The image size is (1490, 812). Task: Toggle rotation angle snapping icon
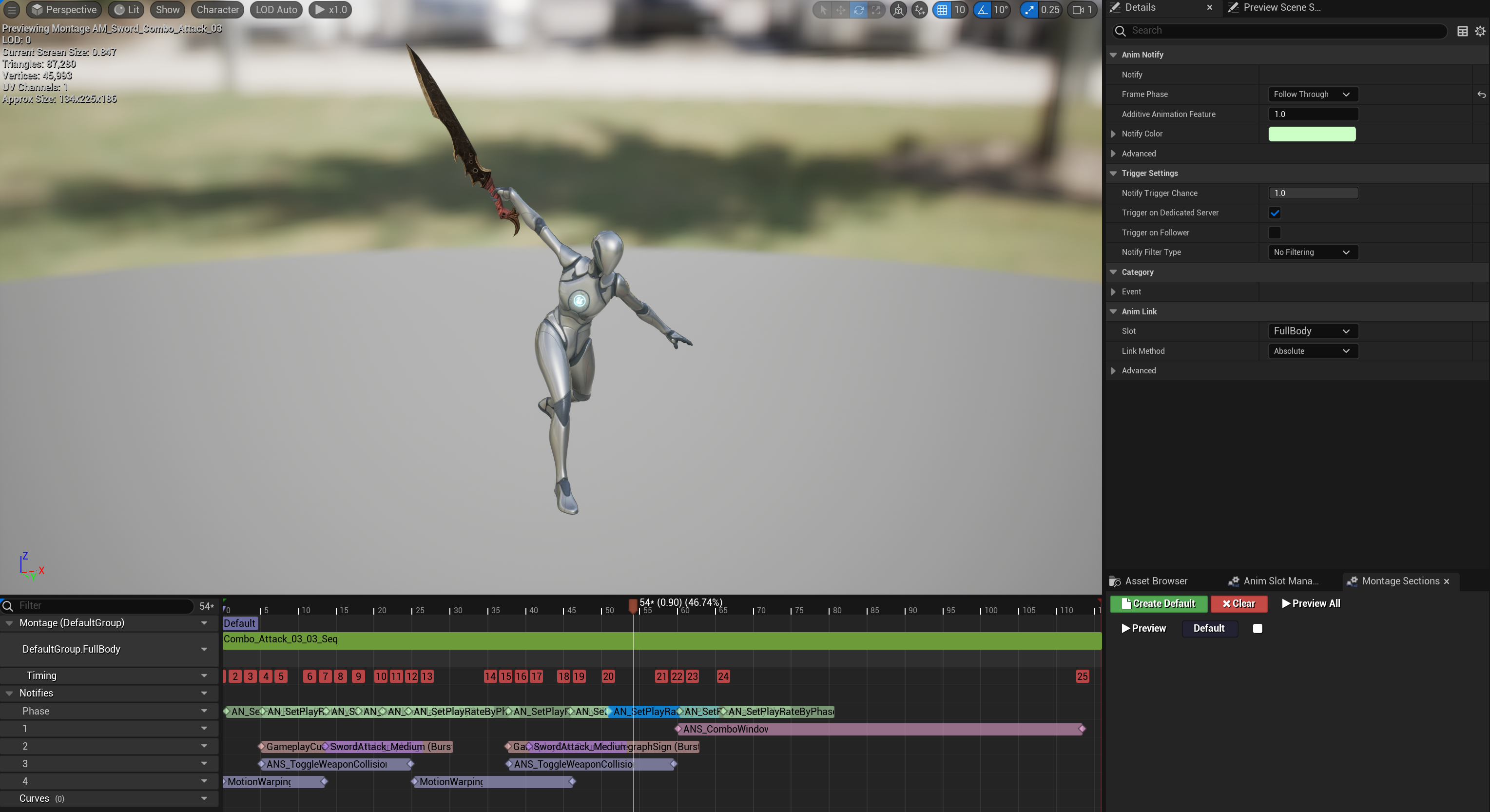982,10
